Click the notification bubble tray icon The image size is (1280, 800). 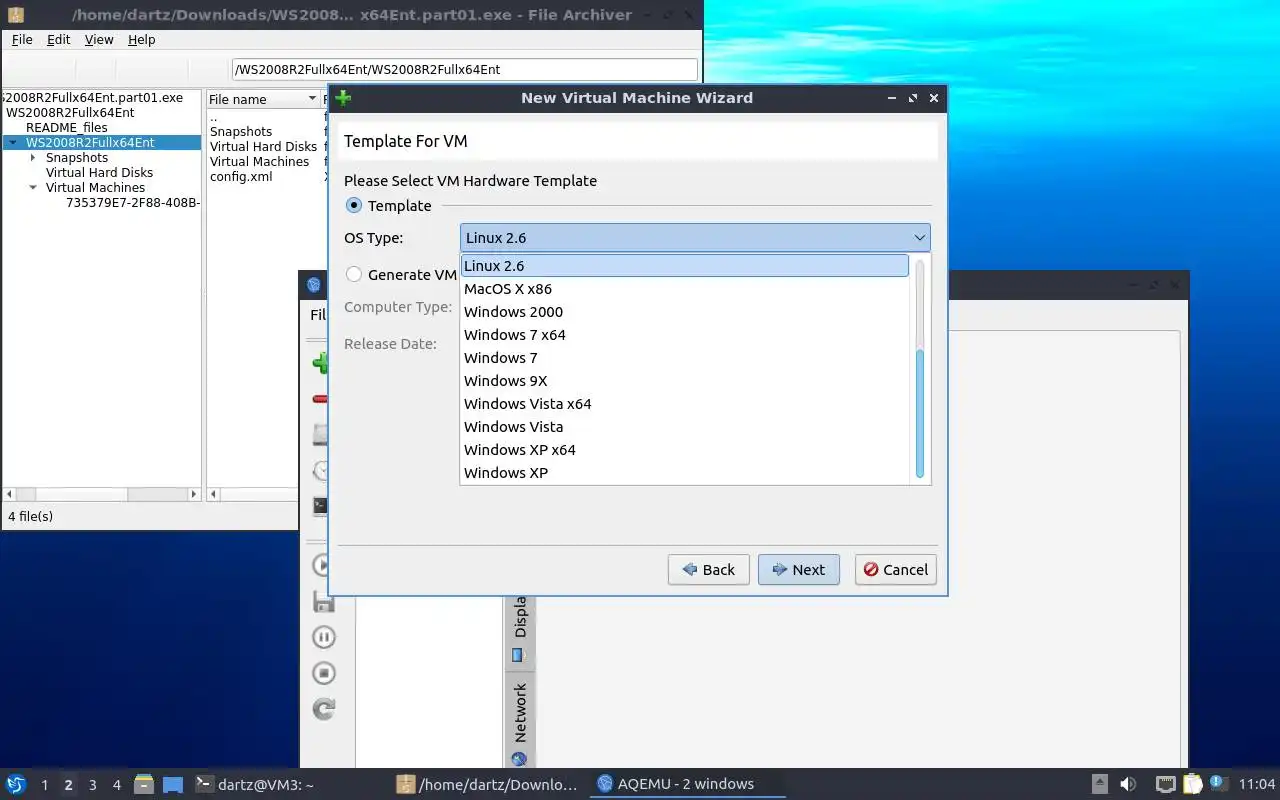[1218, 783]
